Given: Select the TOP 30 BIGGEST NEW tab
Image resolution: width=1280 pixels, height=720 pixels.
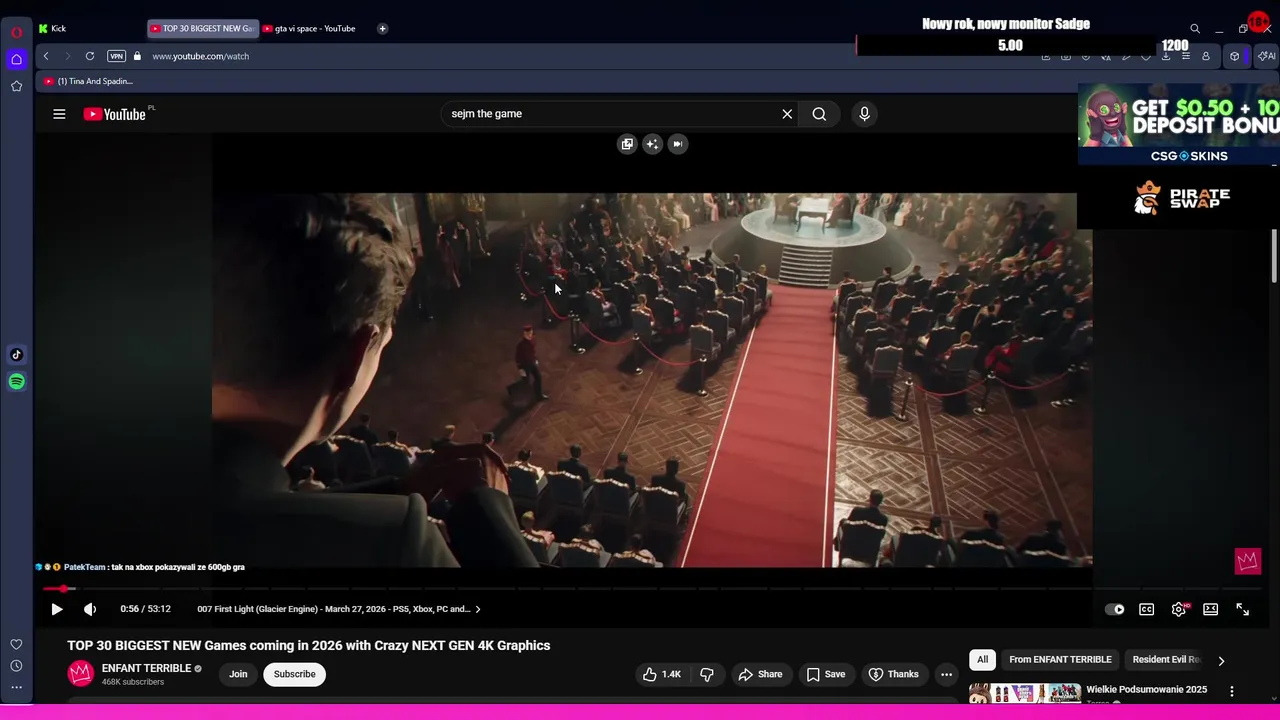Looking at the screenshot, I should tap(201, 28).
